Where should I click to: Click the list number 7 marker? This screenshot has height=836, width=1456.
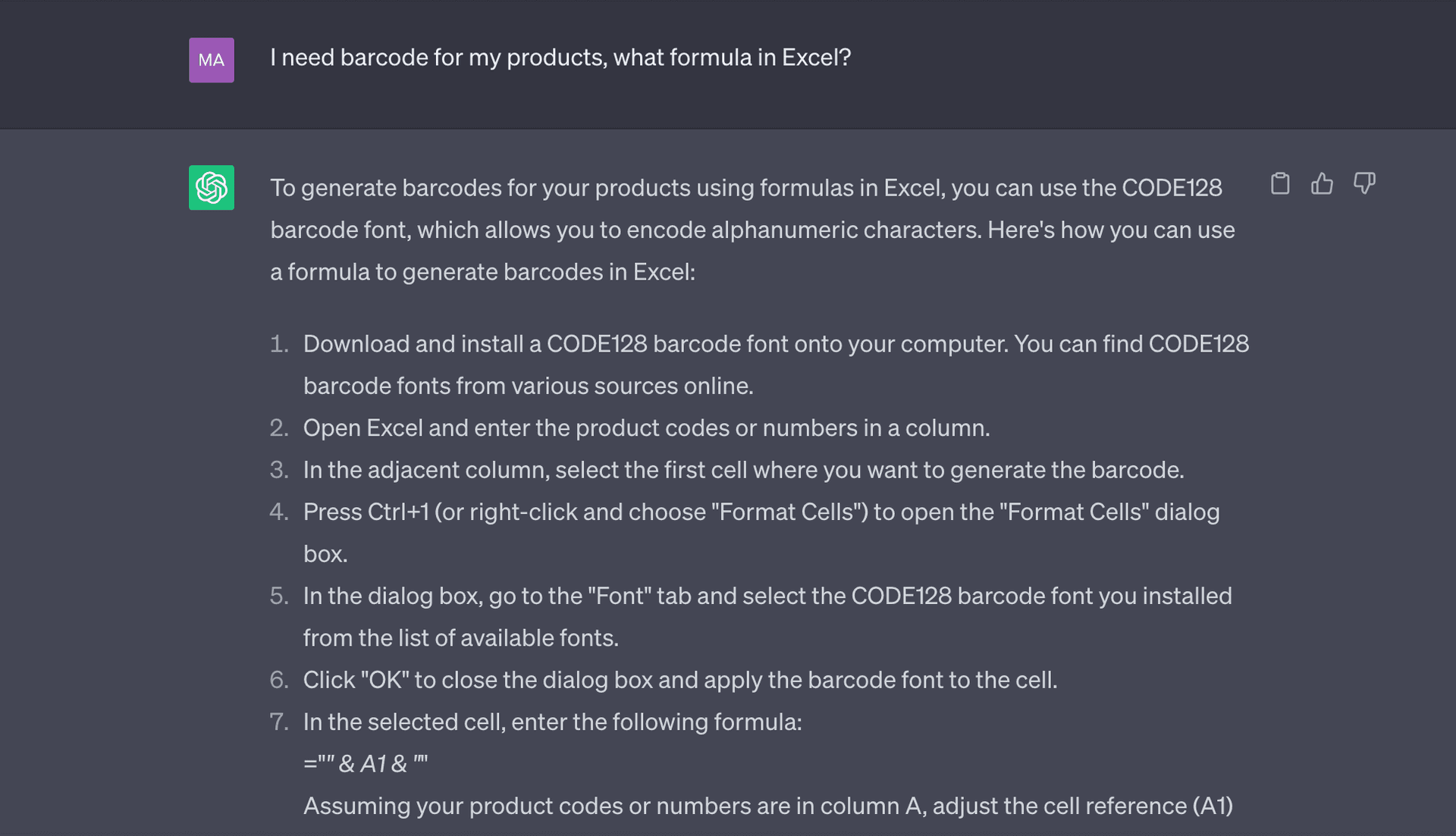tap(279, 722)
